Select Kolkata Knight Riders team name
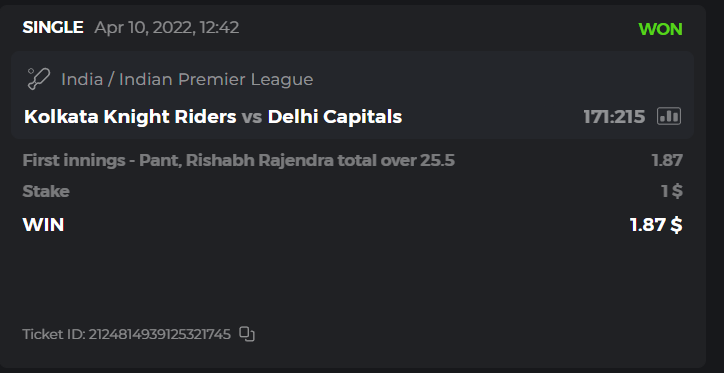 pos(130,117)
